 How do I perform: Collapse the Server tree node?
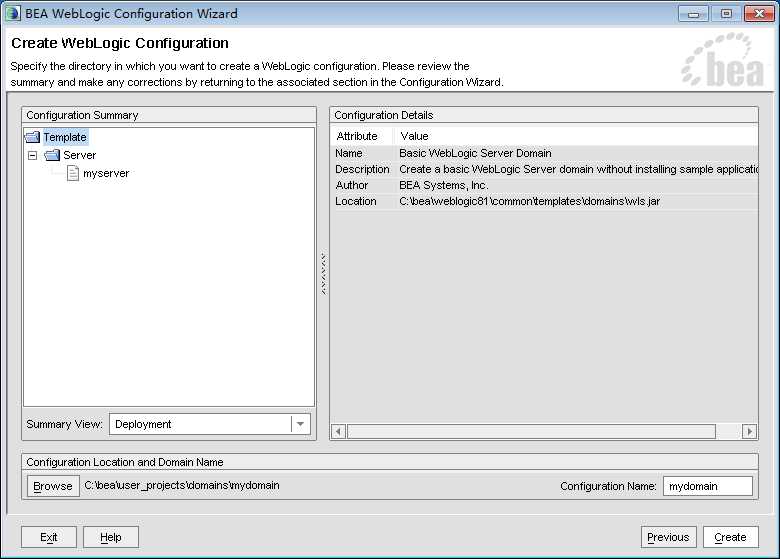[32, 156]
